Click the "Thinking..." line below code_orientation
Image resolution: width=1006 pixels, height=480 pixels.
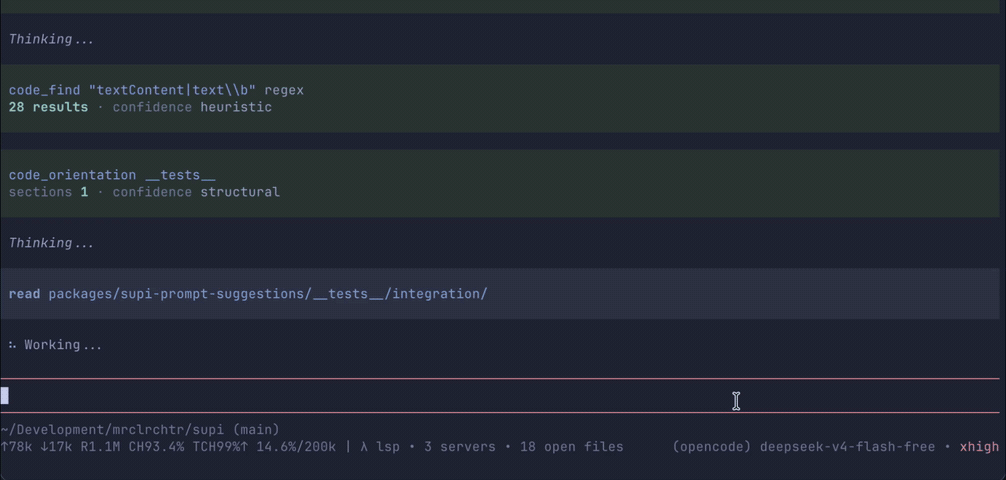pos(51,243)
